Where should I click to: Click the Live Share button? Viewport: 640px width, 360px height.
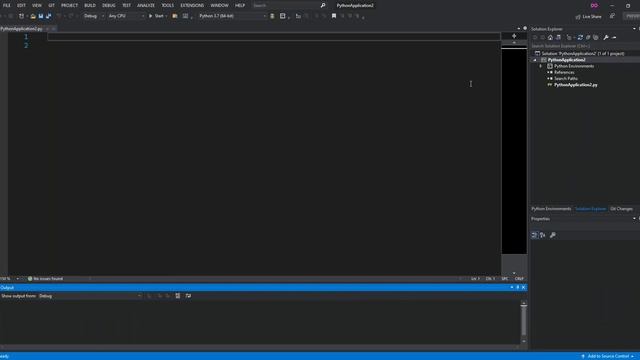(589, 16)
